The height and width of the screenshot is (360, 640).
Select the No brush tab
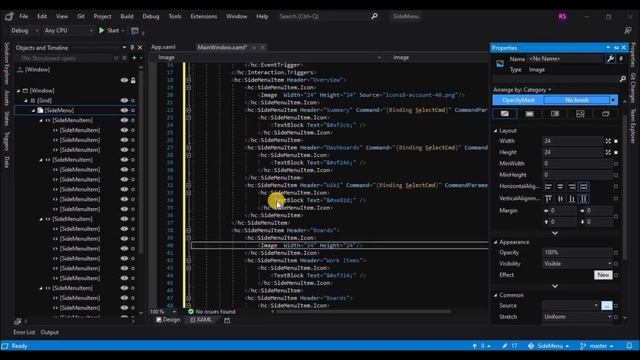coord(504,114)
